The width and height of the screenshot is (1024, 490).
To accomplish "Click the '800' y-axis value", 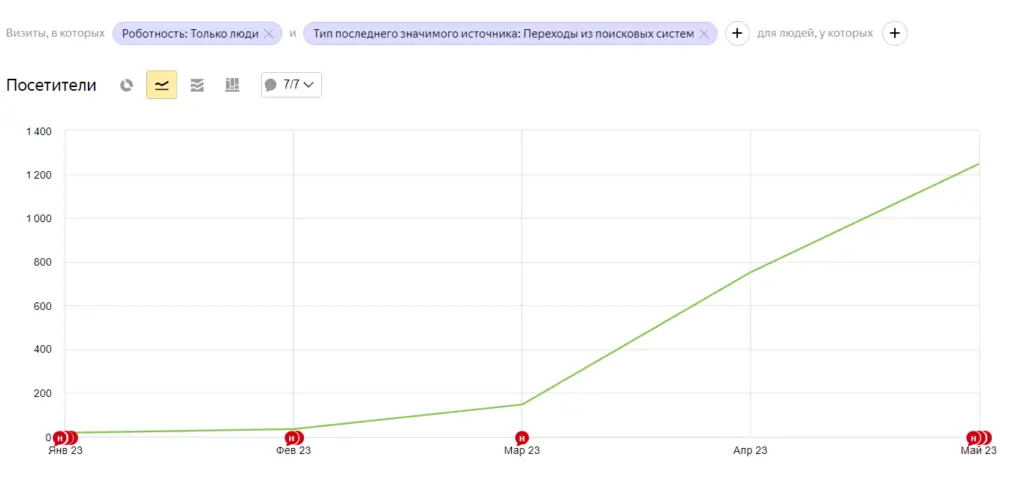I will pos(44,263).
